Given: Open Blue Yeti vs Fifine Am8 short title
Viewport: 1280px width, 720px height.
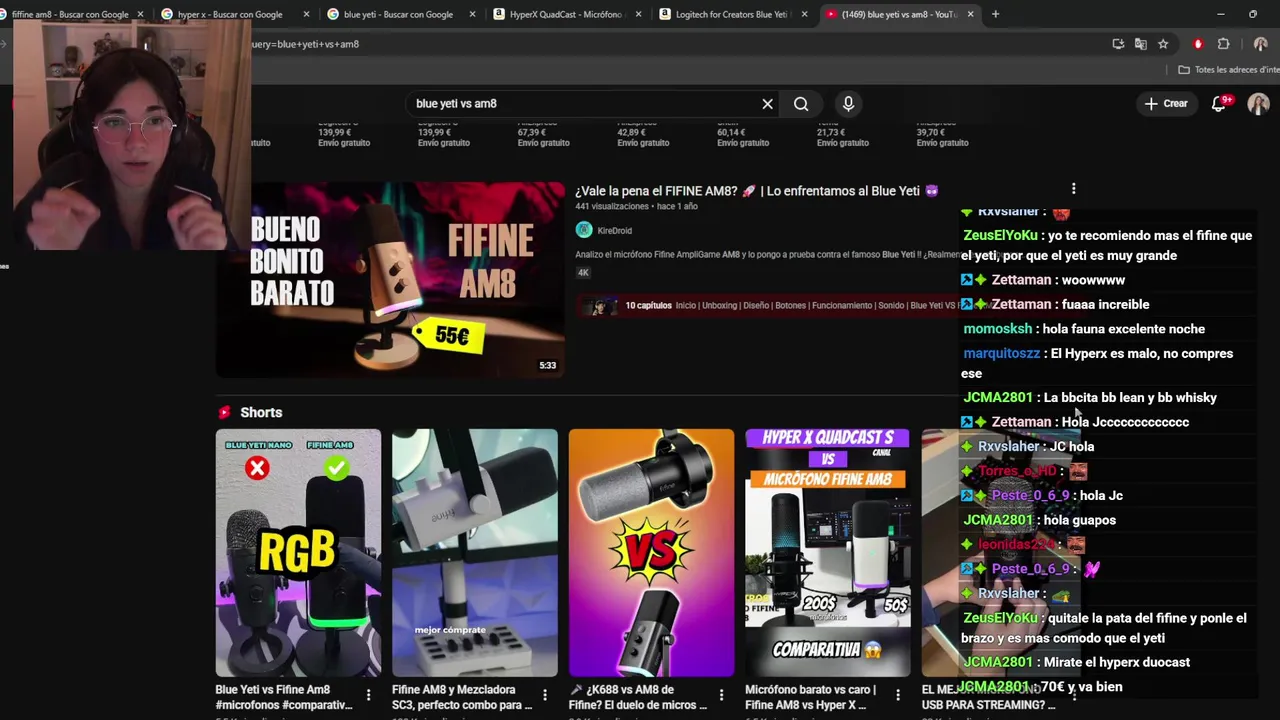Looking at the screenshot, I should click(284, 697).
